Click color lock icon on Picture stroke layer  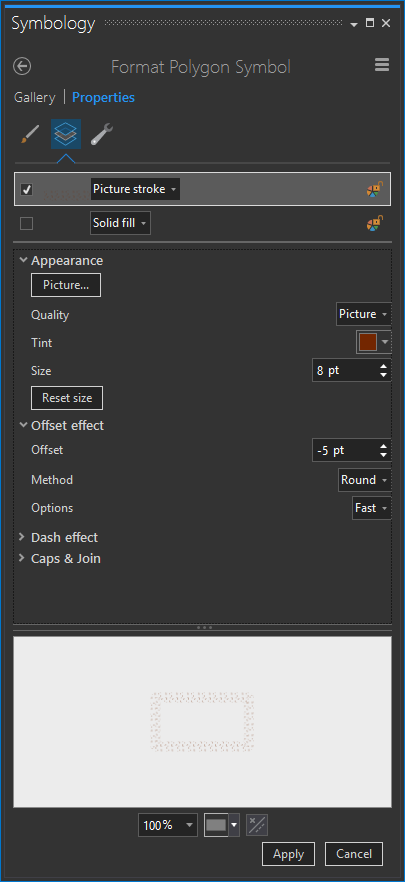(x=375, y=190)
